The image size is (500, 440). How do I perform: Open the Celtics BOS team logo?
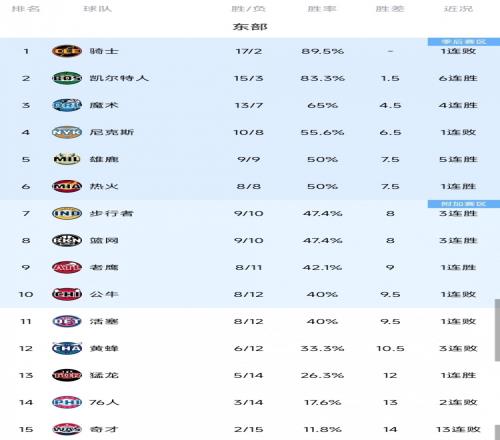click(x=67, y=78)
